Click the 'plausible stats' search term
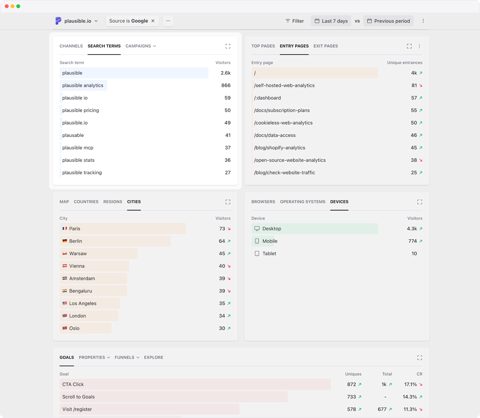The image size is (480, 418). 78,160
